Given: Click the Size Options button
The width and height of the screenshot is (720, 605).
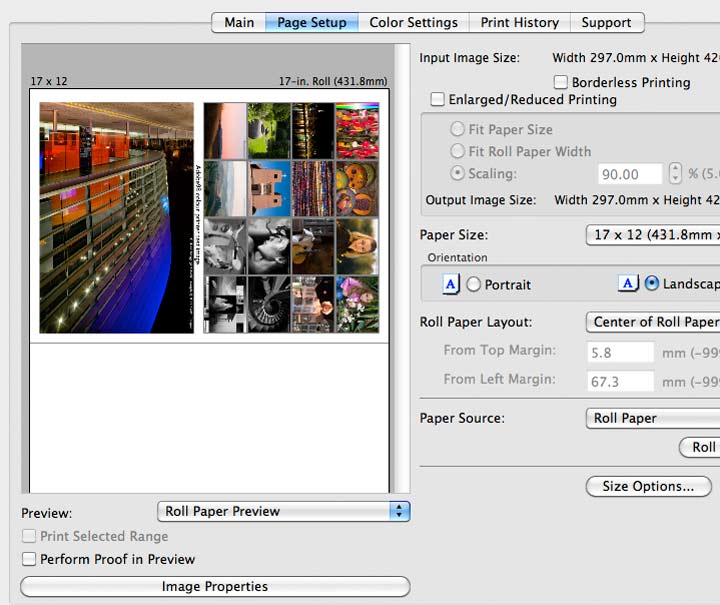Looking at the screenshot, I should click(x=648, y=486).
